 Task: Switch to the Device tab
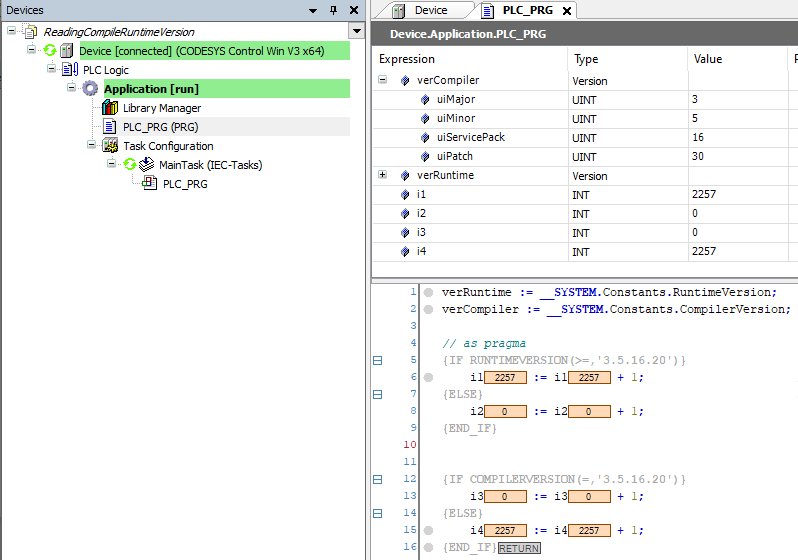(431, 10)
